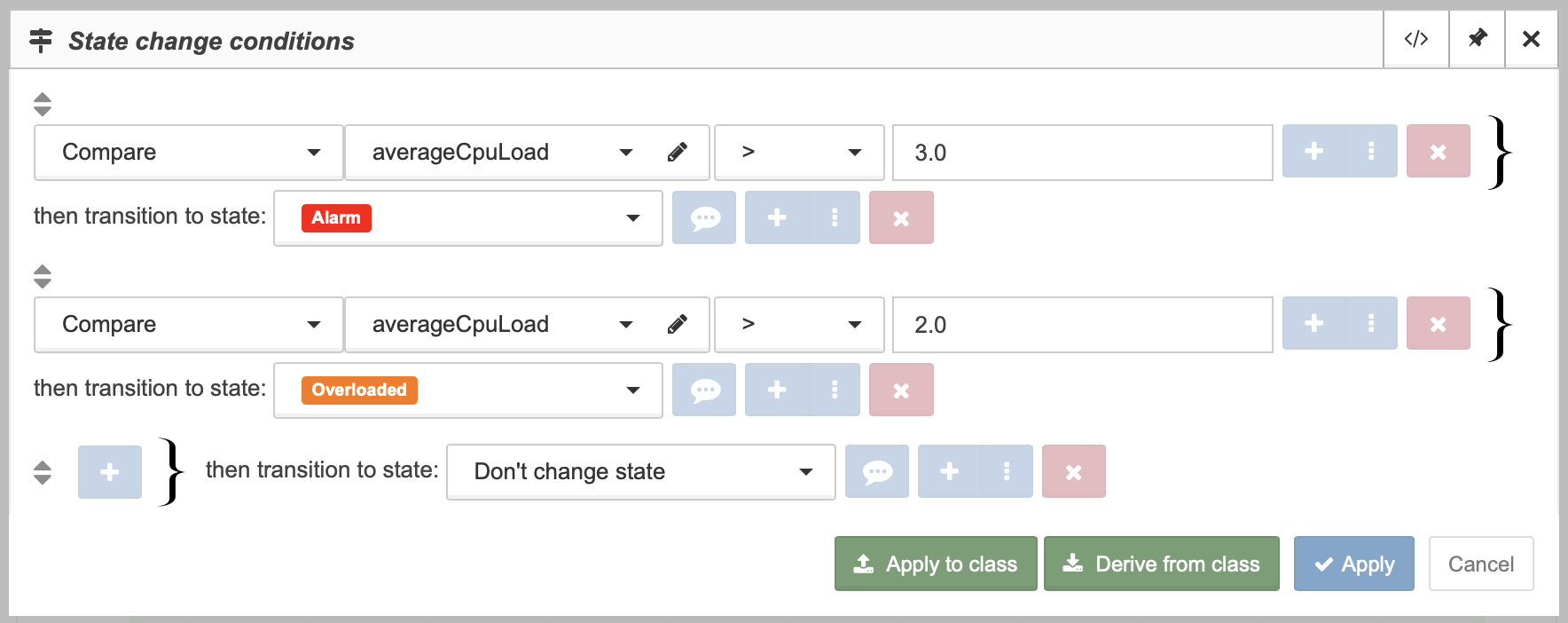Click the Apply to class button
The image size is (1568, 623).
click(936, 564)
